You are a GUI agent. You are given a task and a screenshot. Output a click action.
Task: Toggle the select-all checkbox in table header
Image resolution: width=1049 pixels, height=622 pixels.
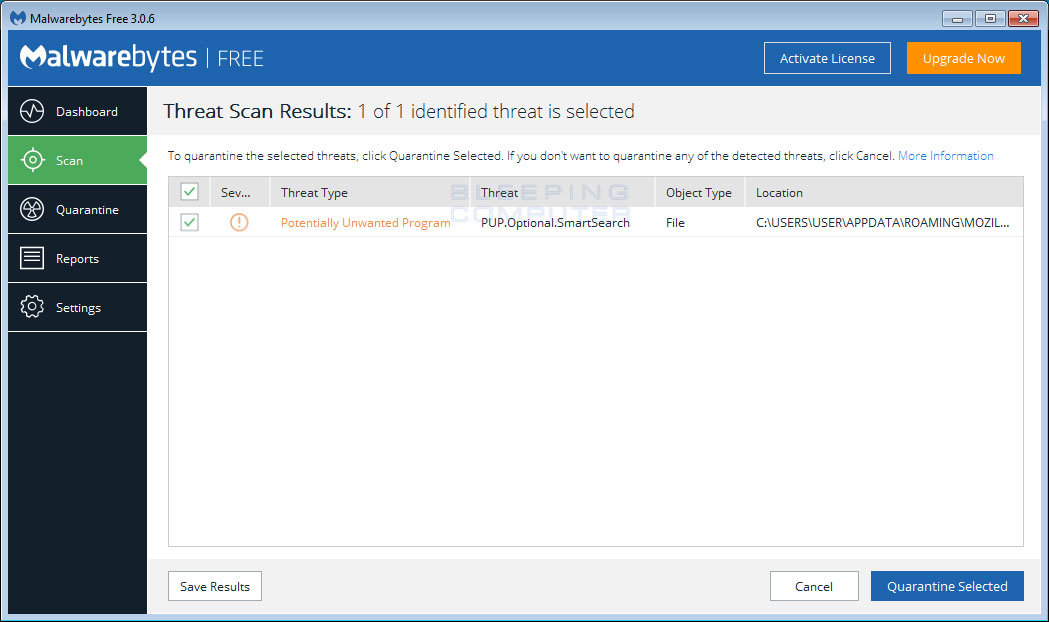click(189, 192)
